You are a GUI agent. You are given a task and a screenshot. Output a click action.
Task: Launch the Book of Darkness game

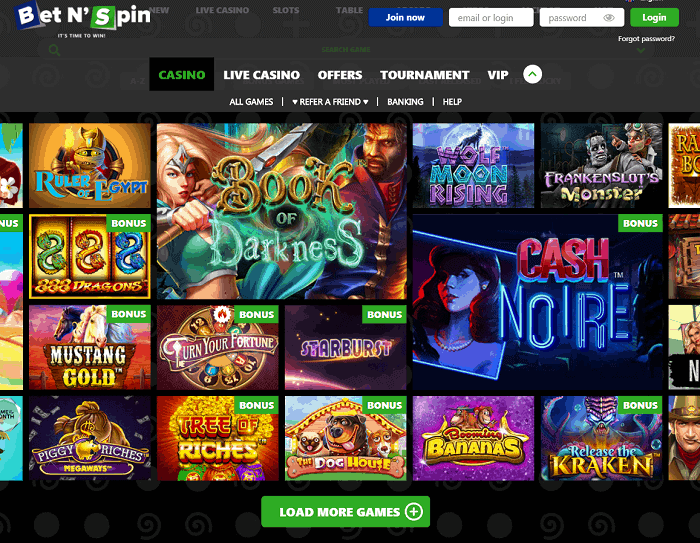282,211
